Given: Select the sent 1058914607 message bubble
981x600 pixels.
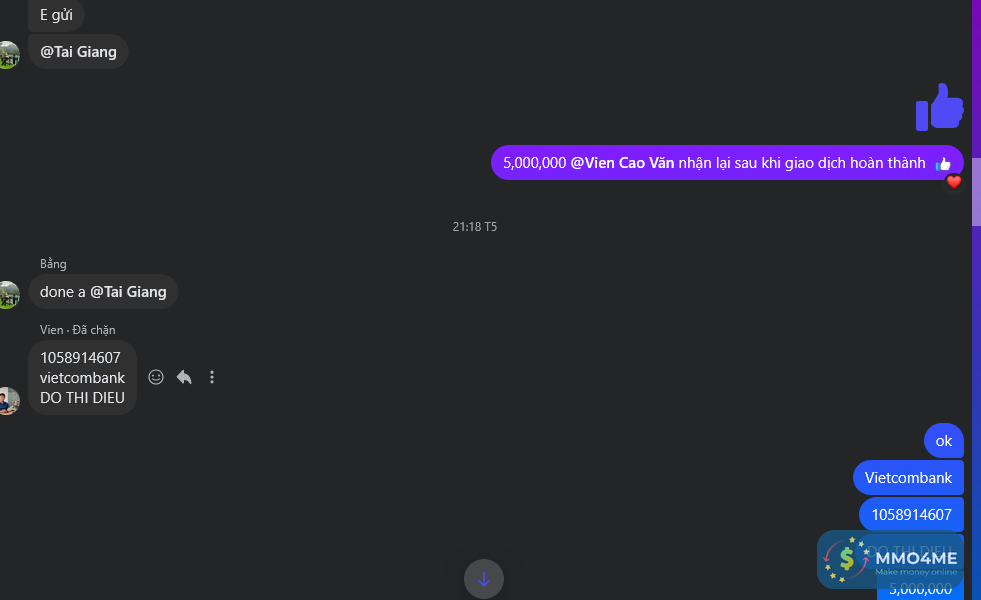Looking at the screenshot, I should click(x=912, y=515).
